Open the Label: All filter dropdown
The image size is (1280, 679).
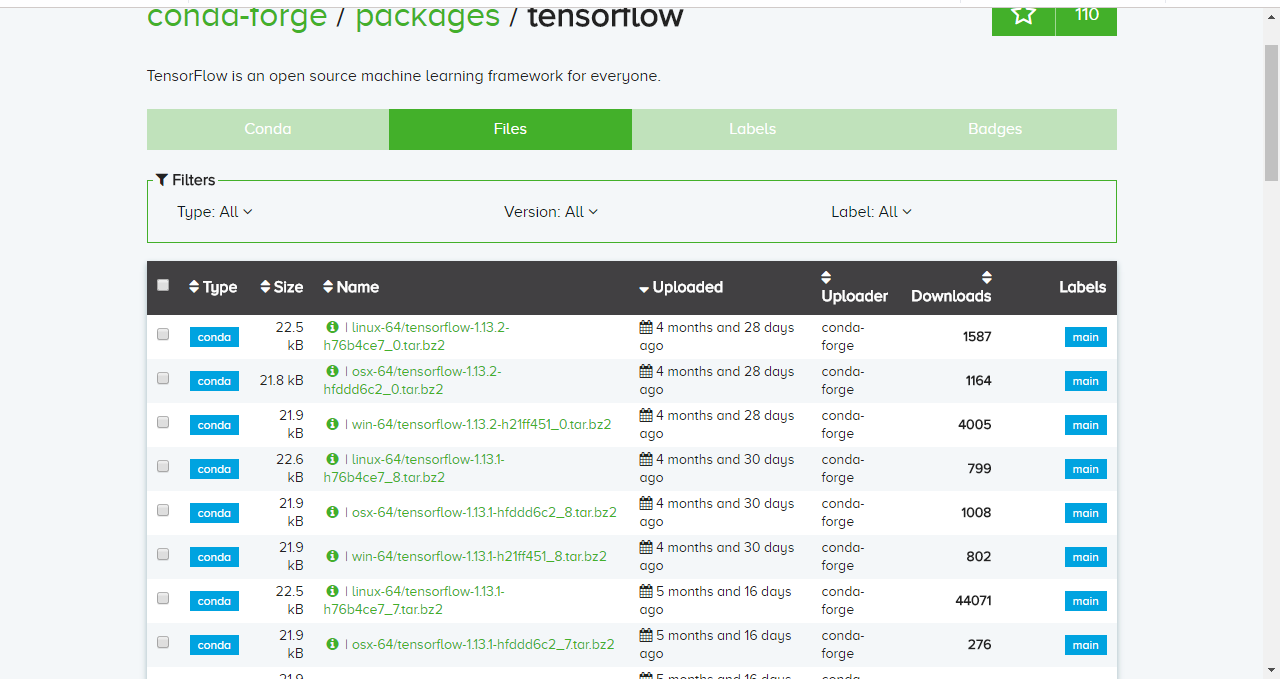tap(872, 212)
